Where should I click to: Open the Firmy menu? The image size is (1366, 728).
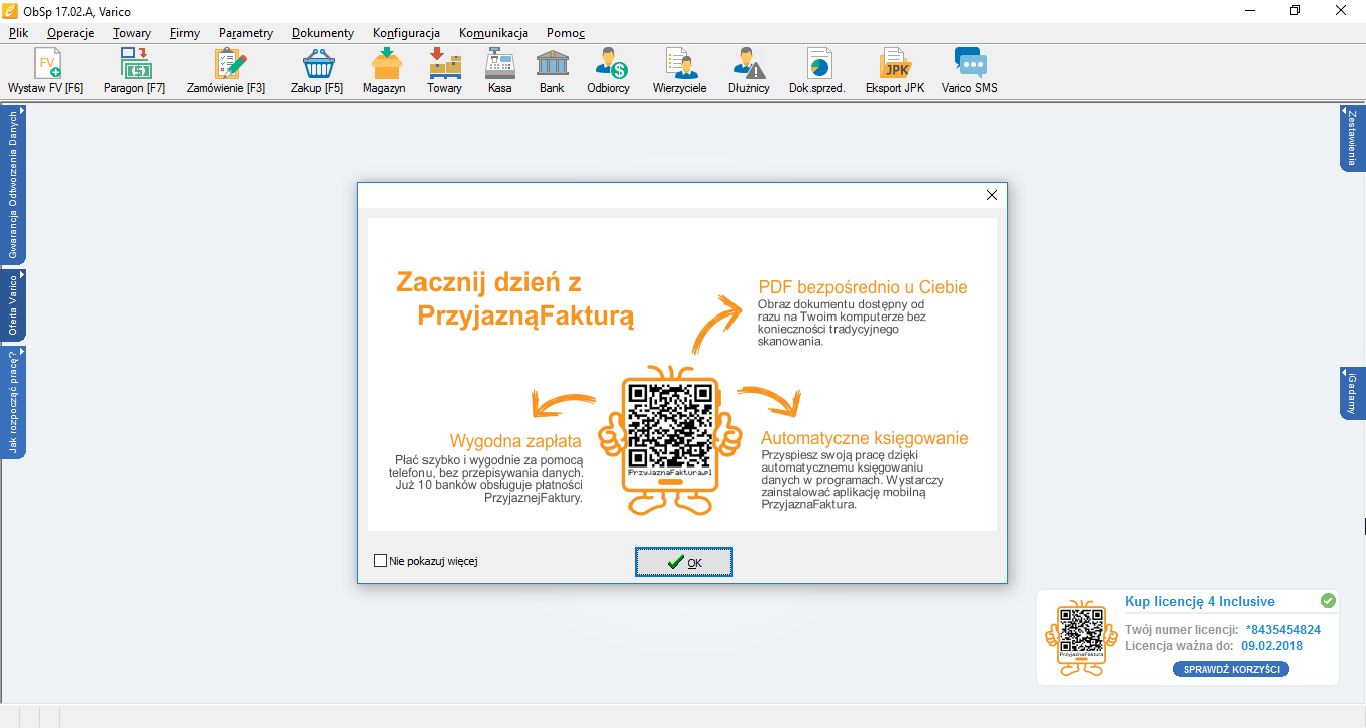pyautogui.click(x=185, y=33)
